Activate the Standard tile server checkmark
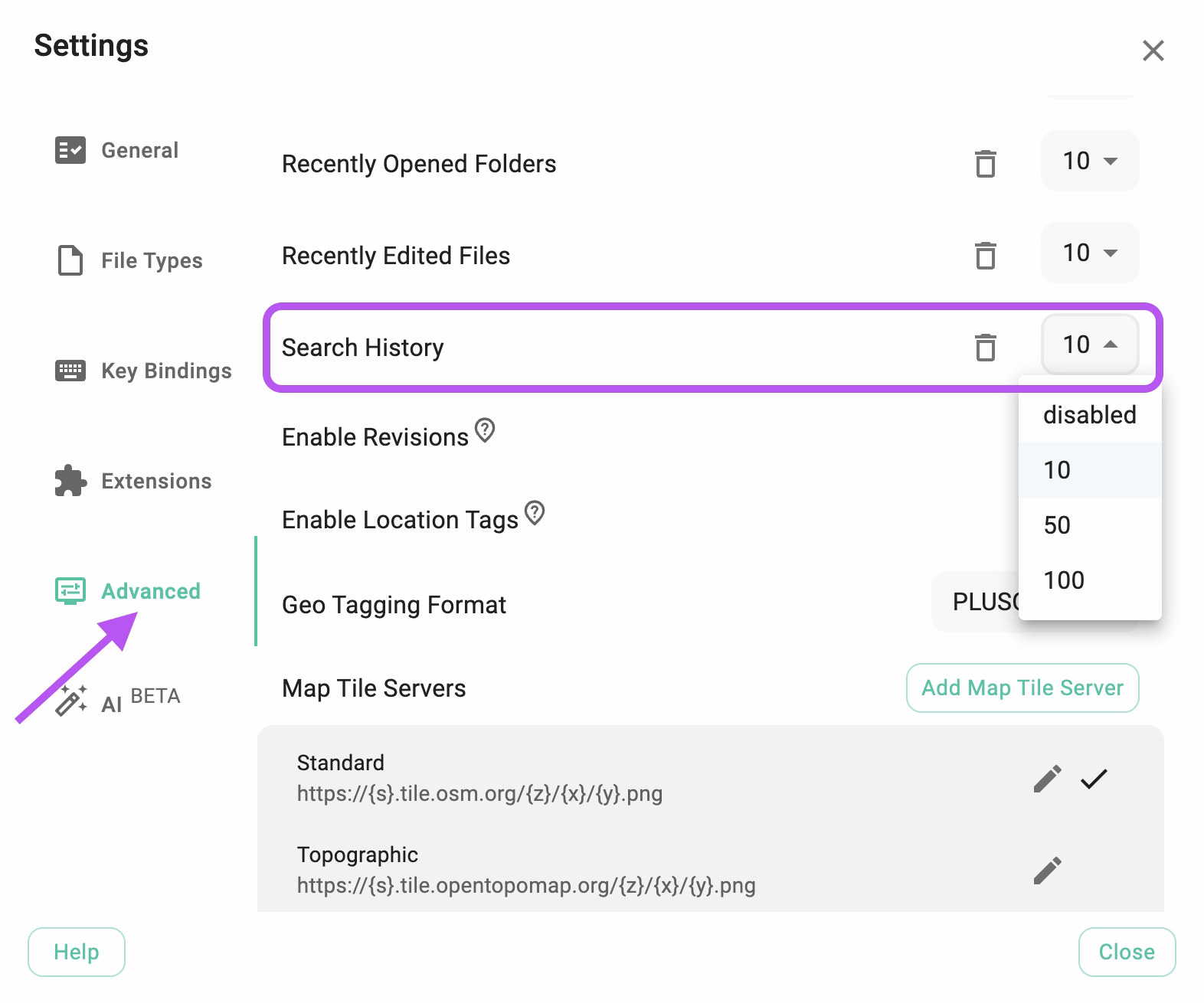 pyautogui.click(x=1095, y=778)
